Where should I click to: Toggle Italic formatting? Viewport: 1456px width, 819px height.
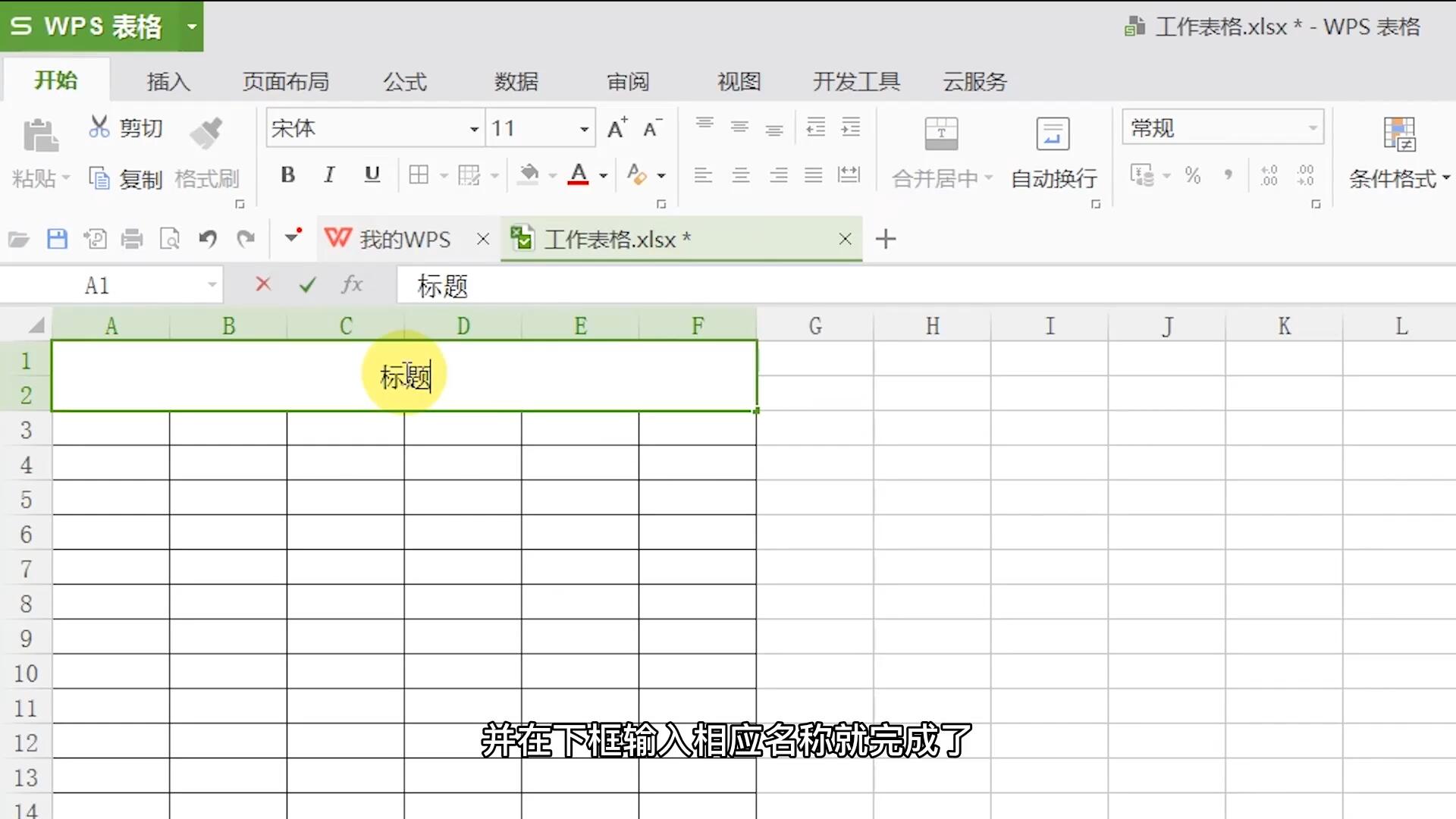point(329,175)
